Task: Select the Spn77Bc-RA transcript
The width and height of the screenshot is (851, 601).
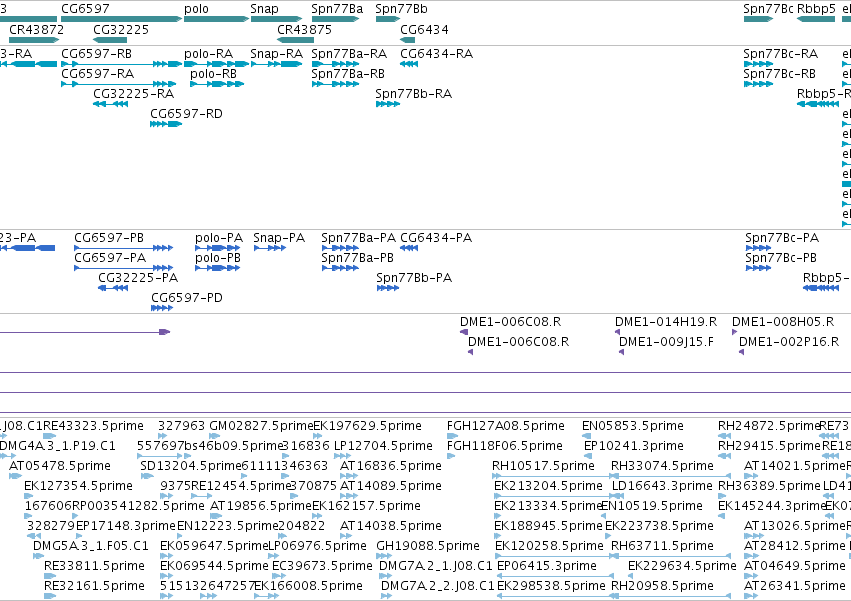Action: click(x=758, y=64)
